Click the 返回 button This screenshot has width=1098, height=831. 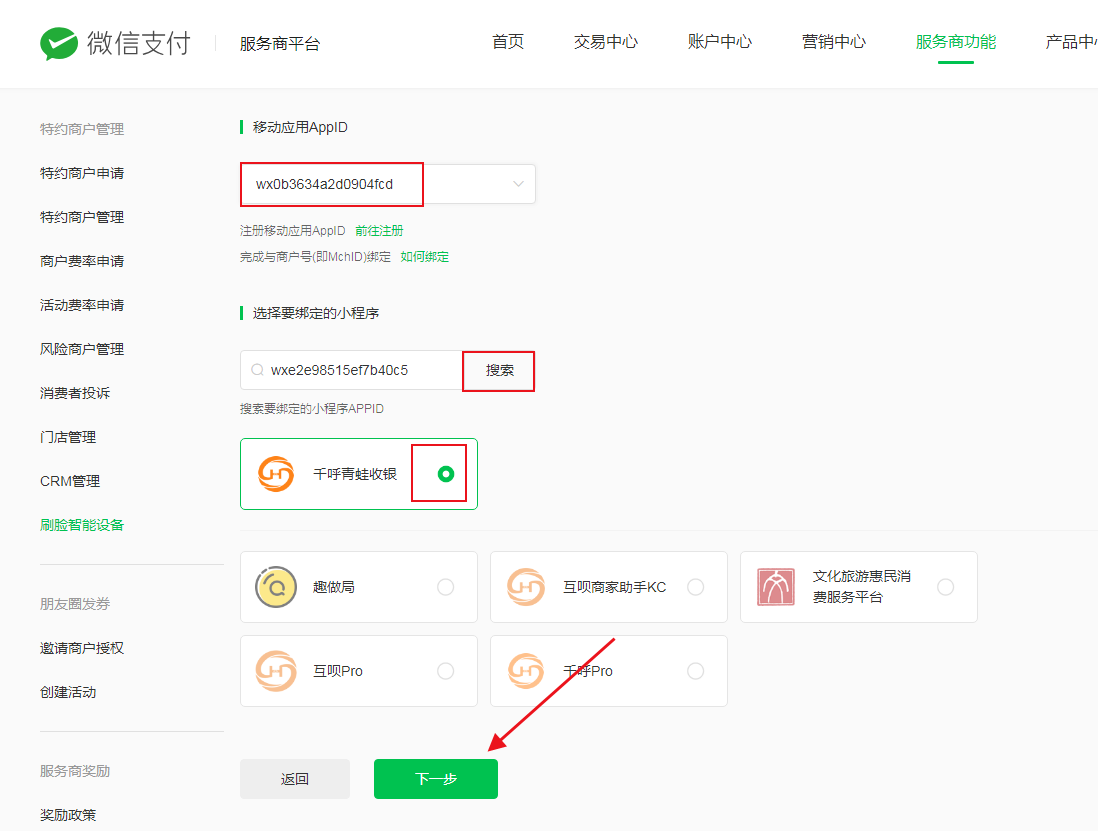point(295,778)
